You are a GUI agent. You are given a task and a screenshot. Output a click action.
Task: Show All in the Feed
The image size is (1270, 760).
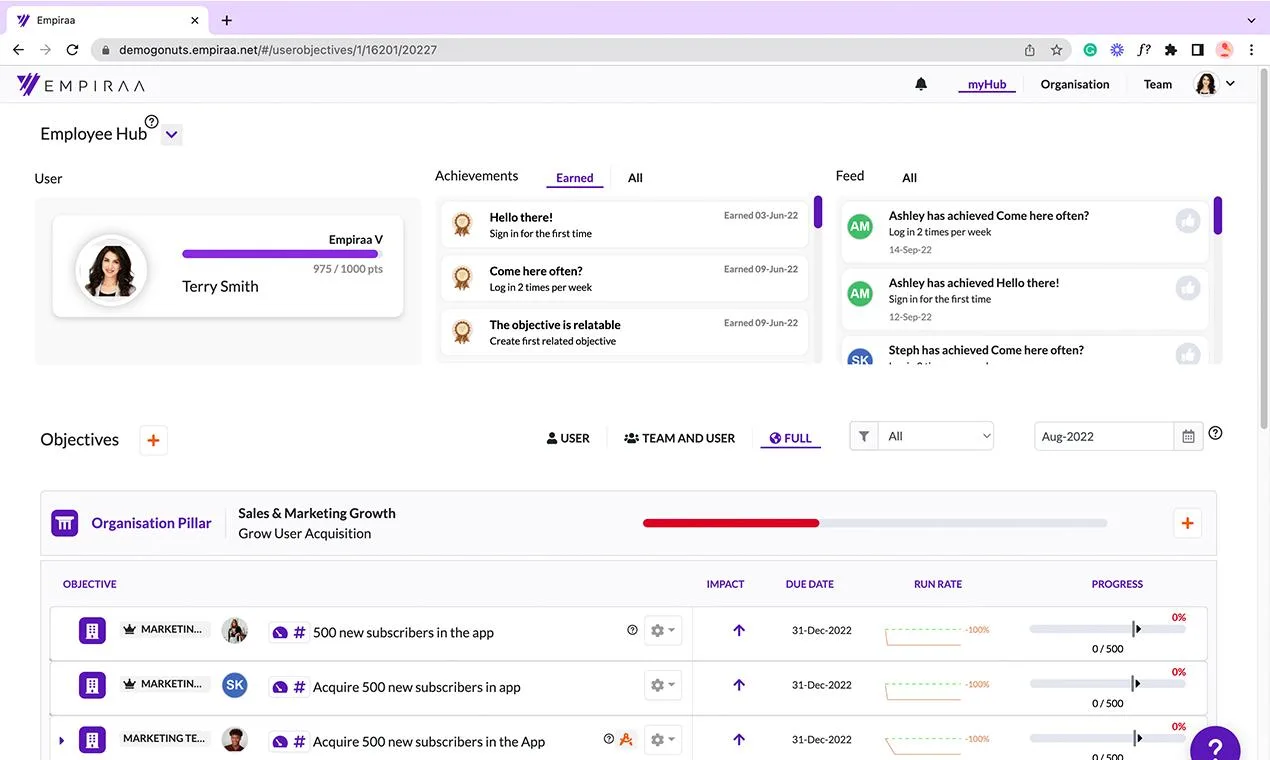(909, 178)
